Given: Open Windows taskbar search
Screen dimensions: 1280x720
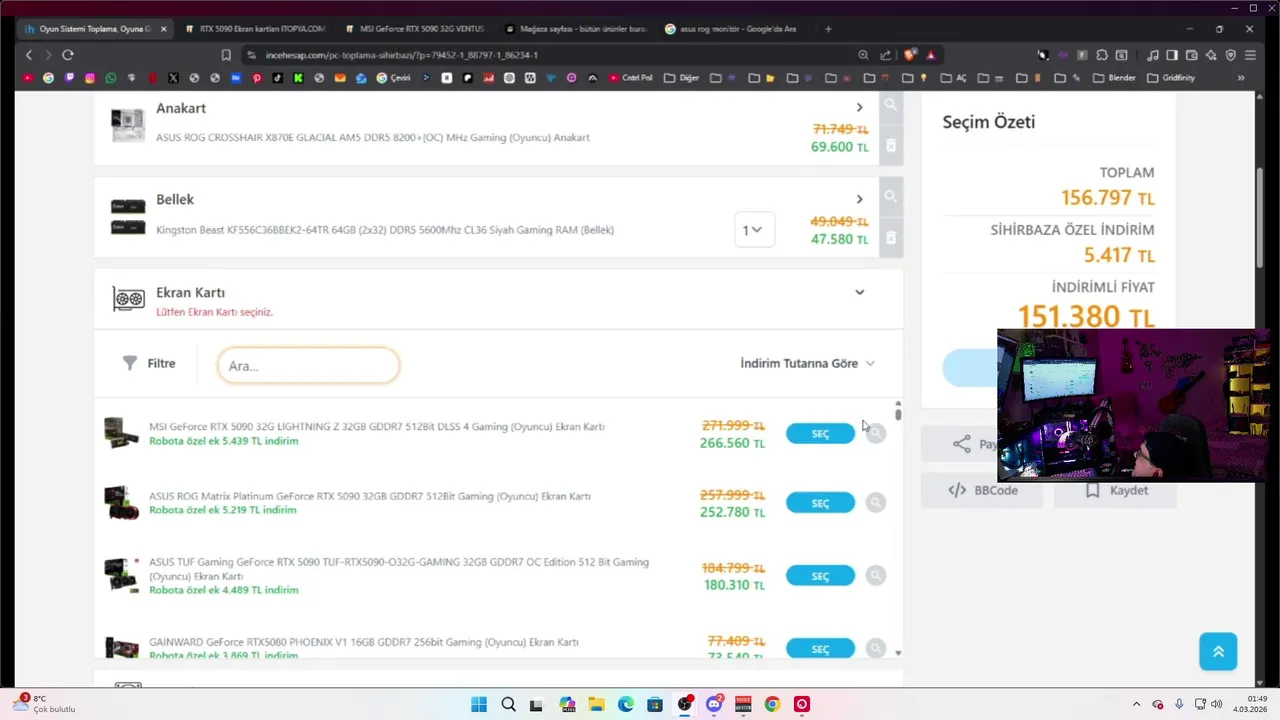Looking at the screenshot, I should click(508, 704).
